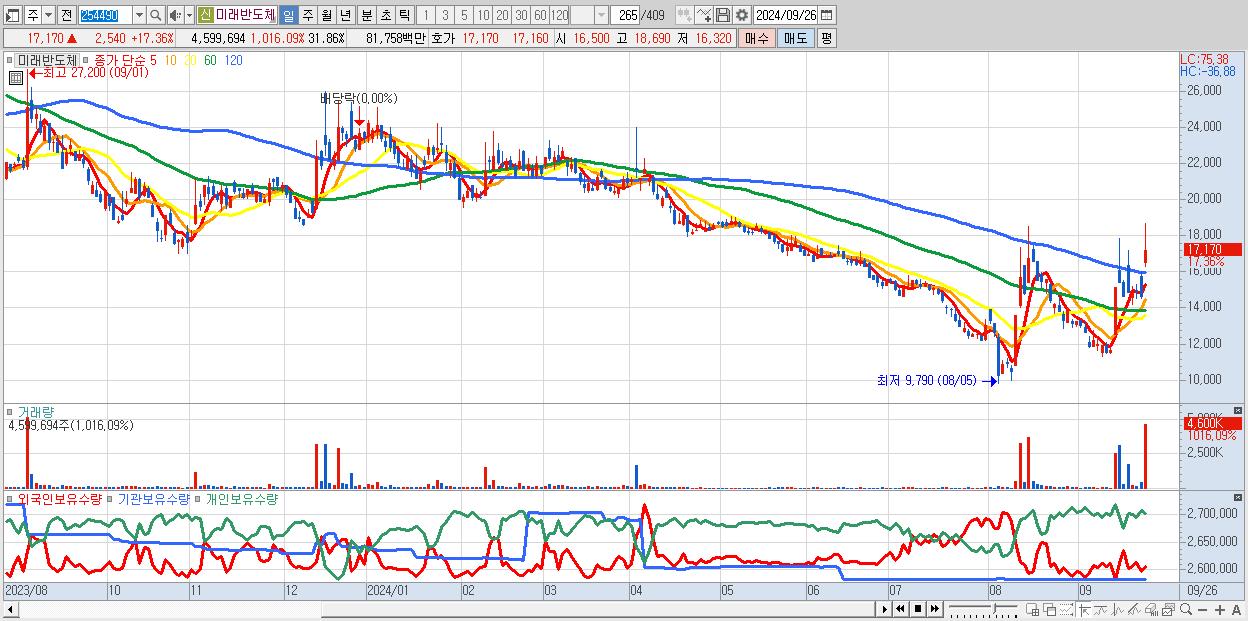Click the trend line indicator icon
The image size is (1248, 621).
[1101, 609]
